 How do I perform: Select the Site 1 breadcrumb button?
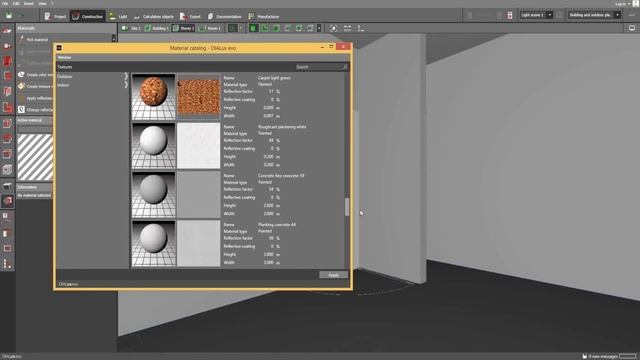coord(131,28)
